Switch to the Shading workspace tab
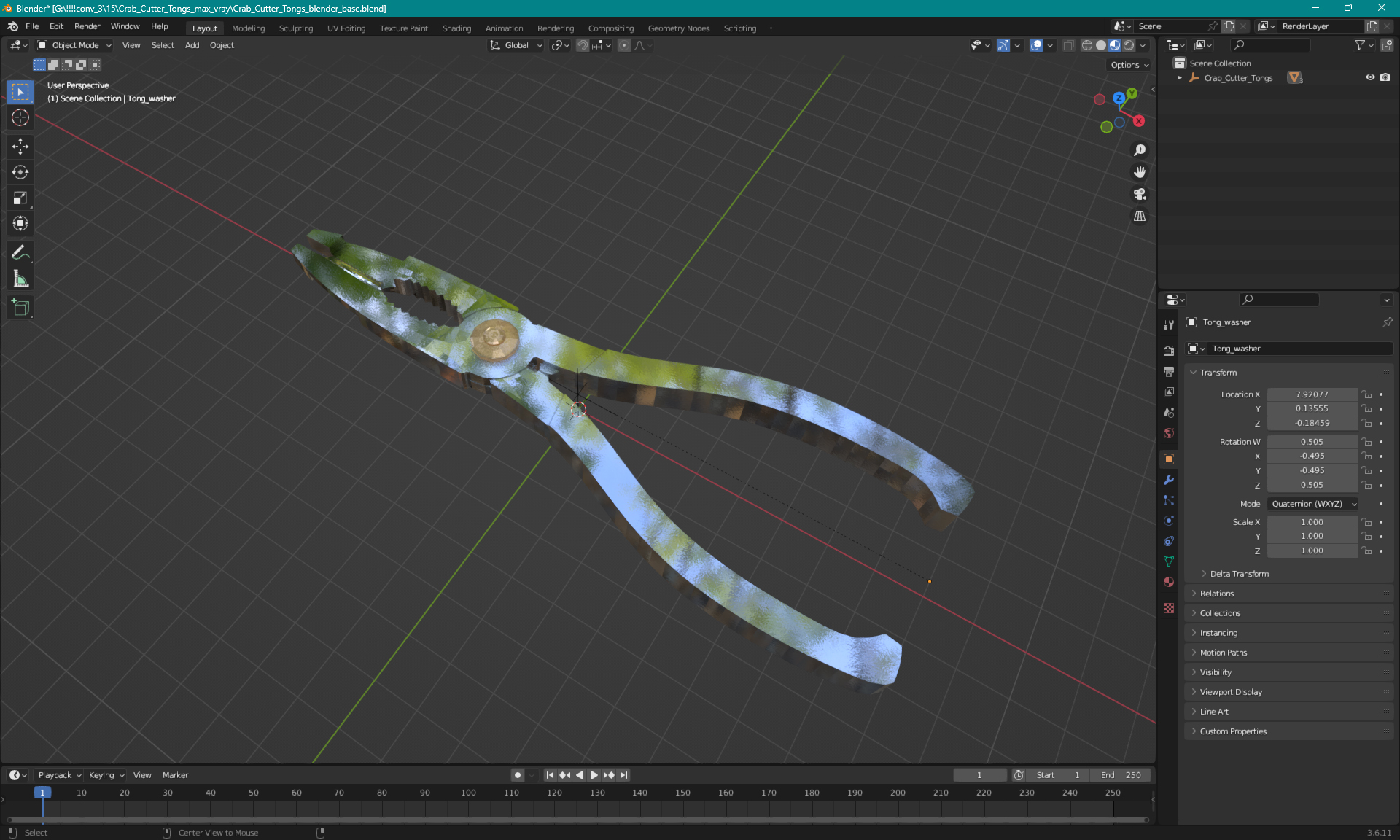1400x840 pixels. pos(456,28)
